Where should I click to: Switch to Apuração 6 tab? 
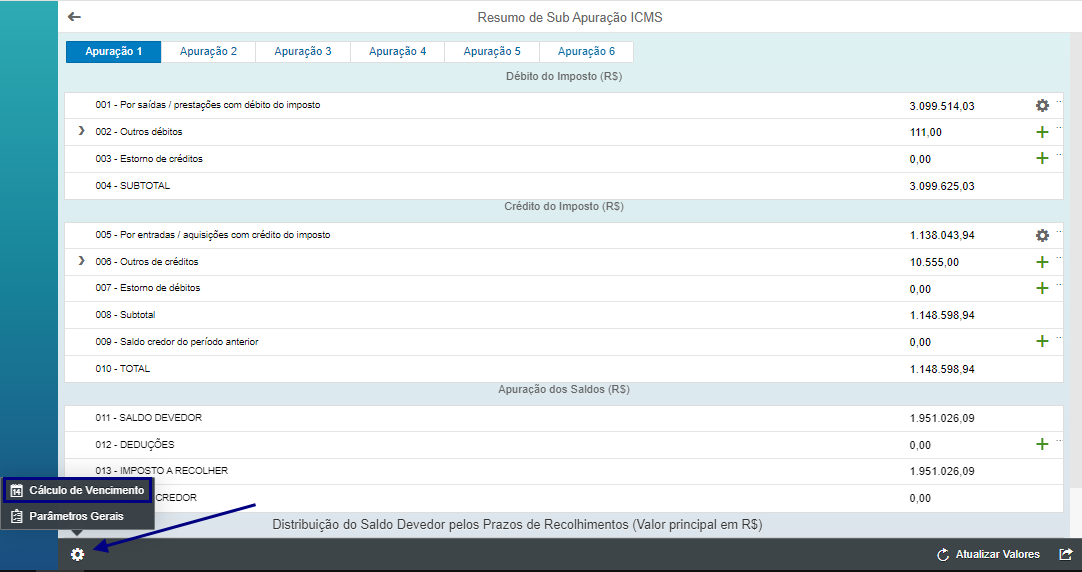pos(587,52)
